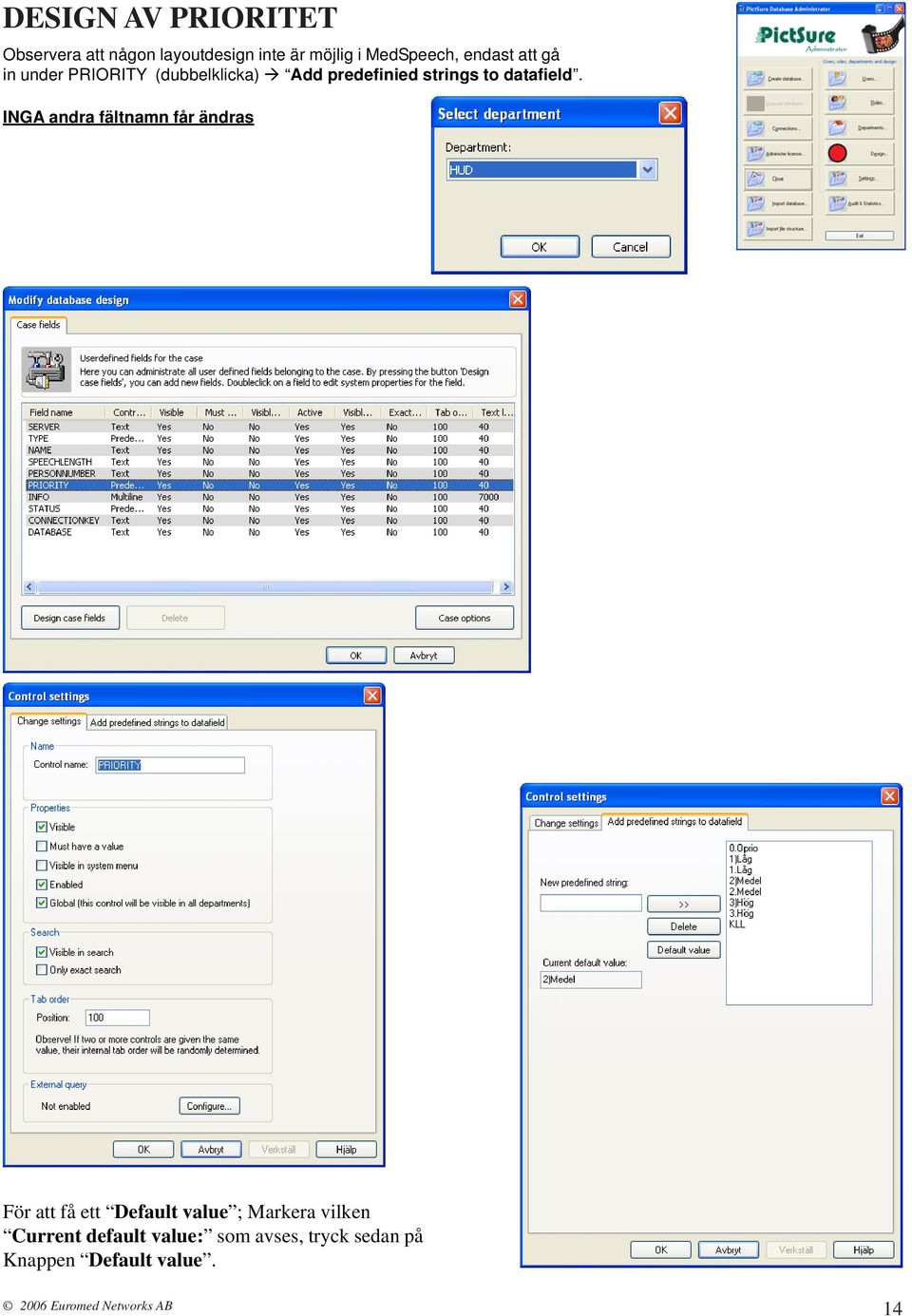Click the Close database button in PictSure

click(x=778, y=179)
